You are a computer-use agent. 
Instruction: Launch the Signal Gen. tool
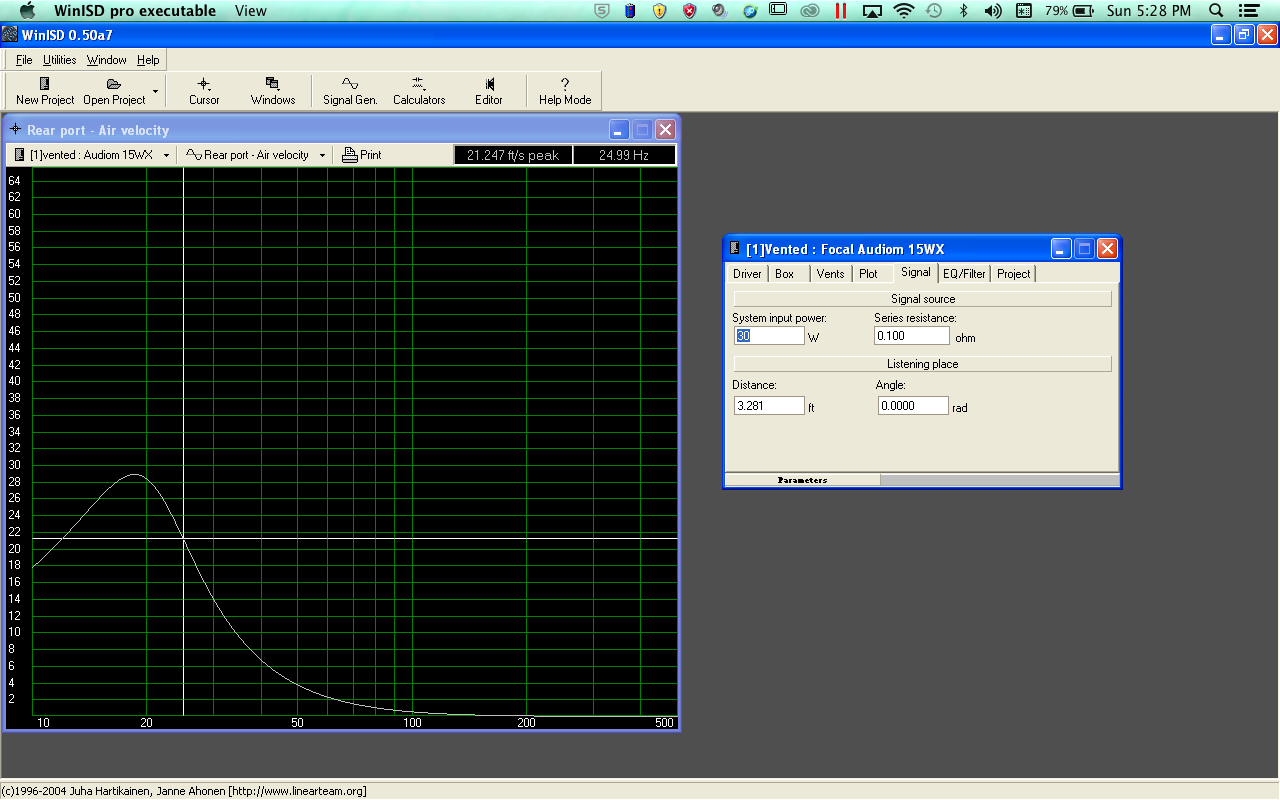click(x=350, y=91)
